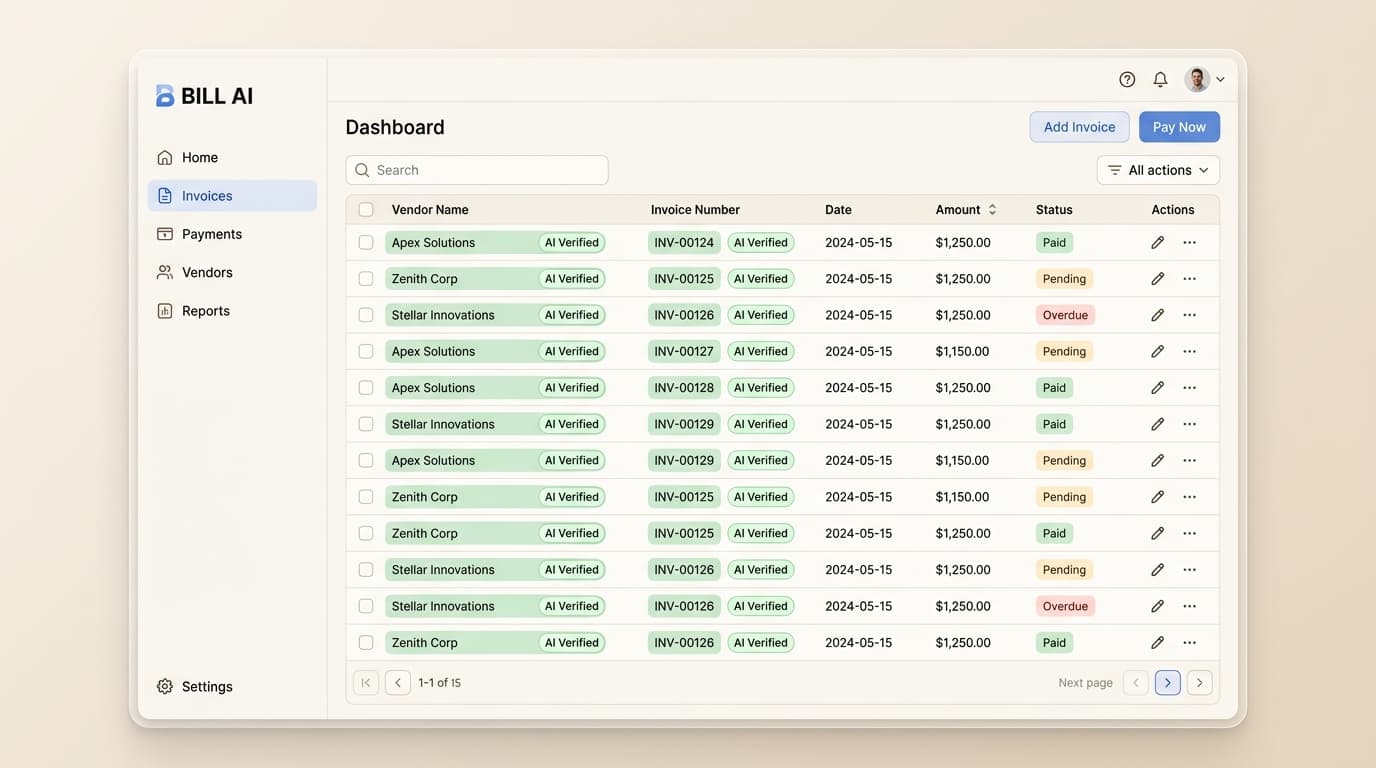Screen dimensions: 1376x768
Task: Check notifications via the bell icon
Action: (1160, 78)
